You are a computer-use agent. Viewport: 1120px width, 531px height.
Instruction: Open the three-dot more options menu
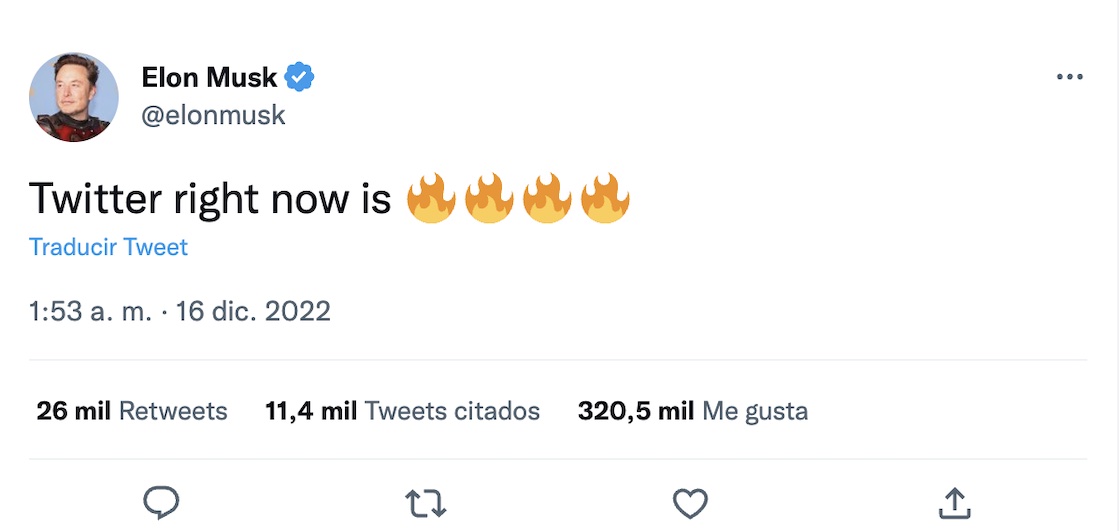tap(1069, 77)
